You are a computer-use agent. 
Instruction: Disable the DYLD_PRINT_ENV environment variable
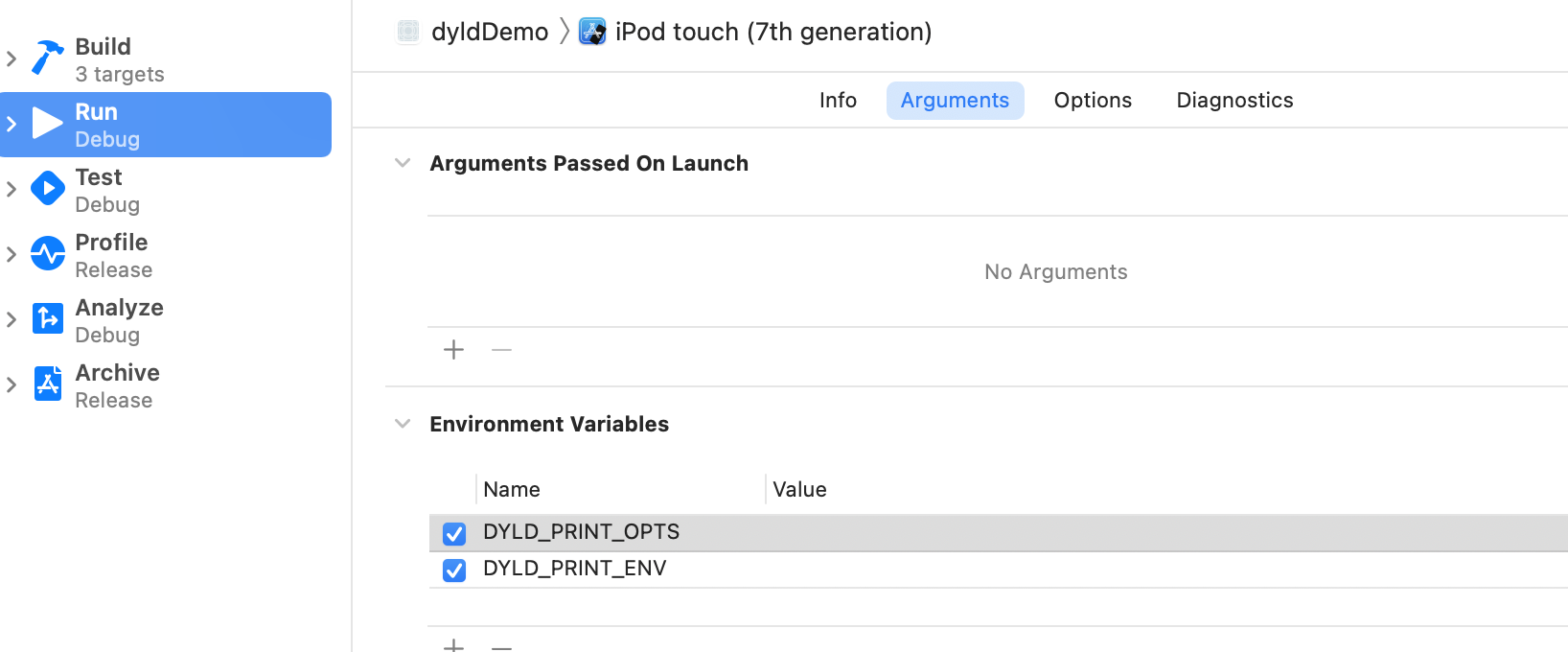[x=454, y=570]
